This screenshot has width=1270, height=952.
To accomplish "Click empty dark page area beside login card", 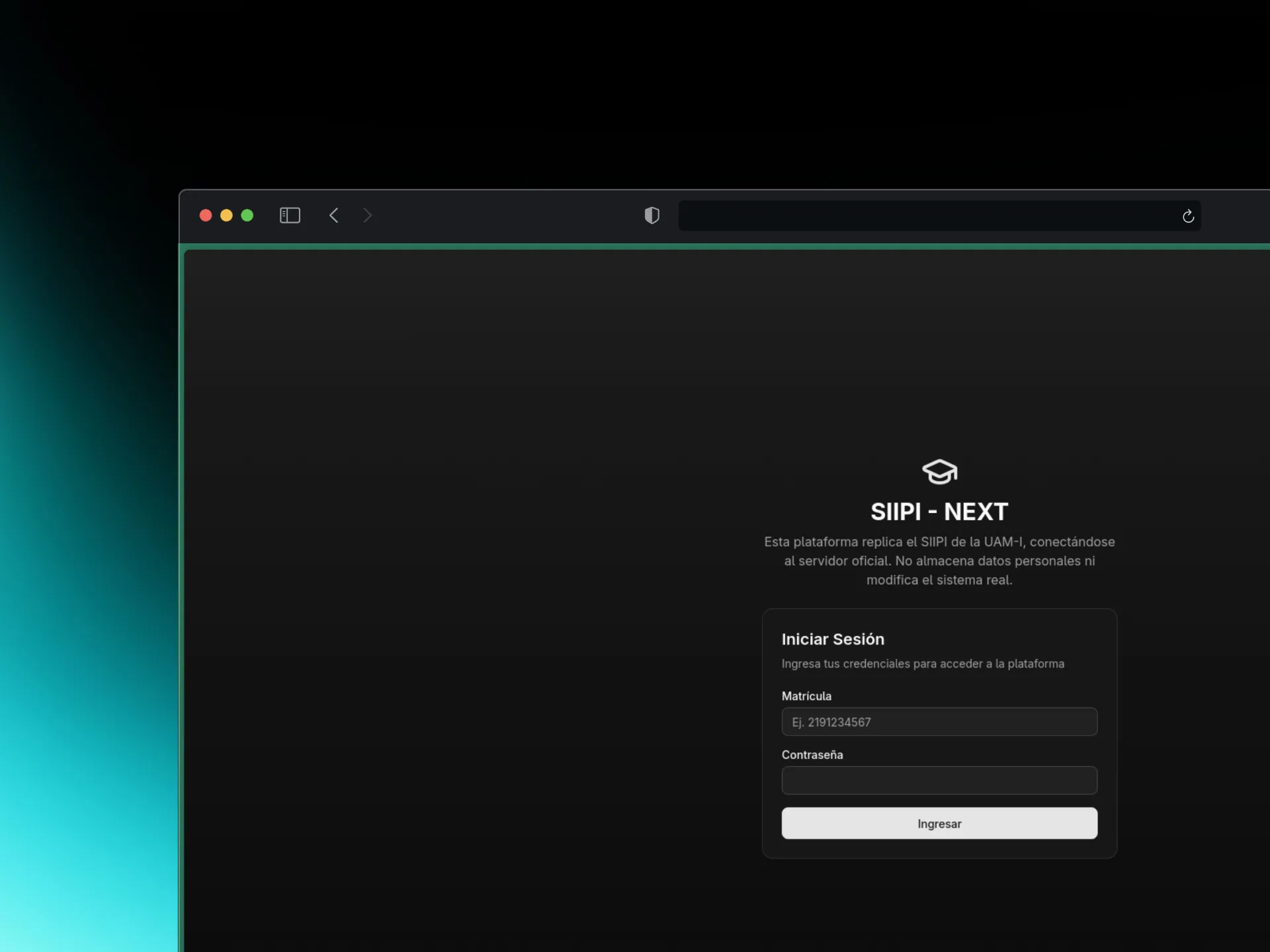I will click(463, 595).
